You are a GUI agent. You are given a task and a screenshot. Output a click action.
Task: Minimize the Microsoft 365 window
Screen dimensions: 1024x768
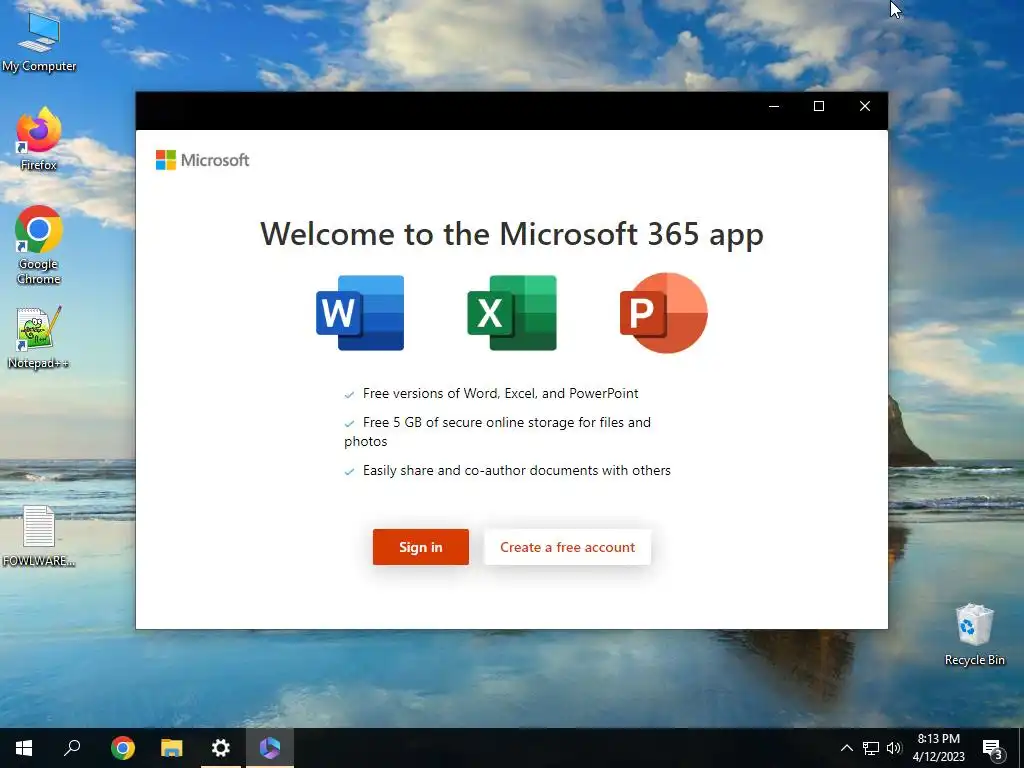click(x=774, y=106)
